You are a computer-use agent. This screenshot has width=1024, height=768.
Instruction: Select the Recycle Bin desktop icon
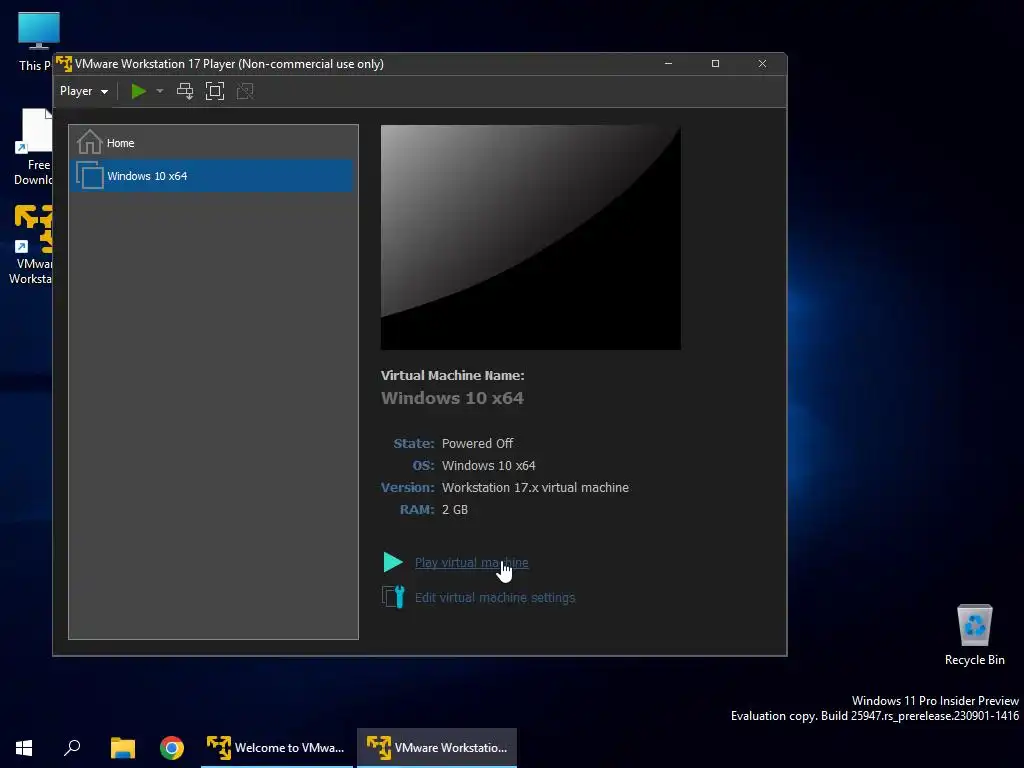[x=974, y=635]
